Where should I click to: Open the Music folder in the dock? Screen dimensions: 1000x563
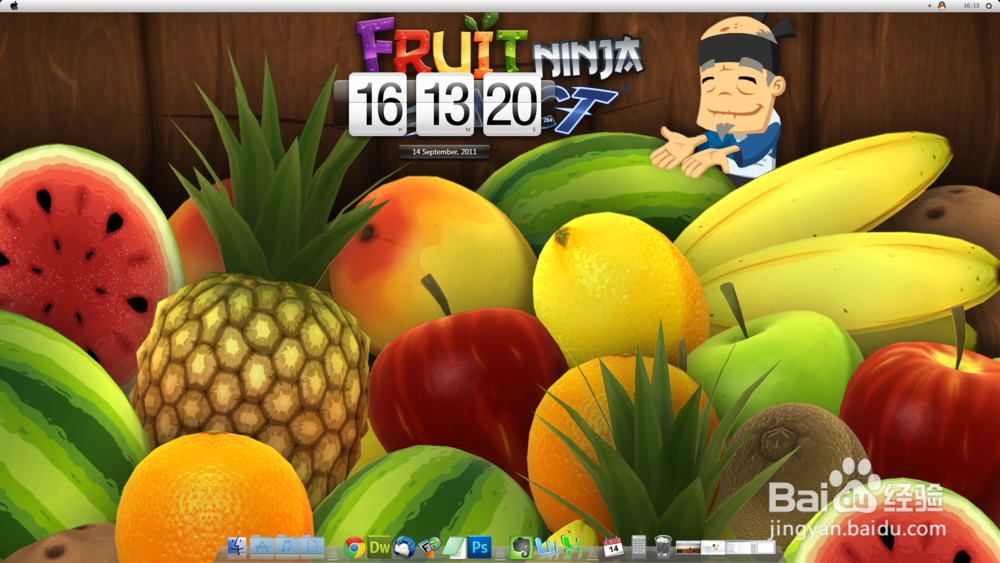(x=286, y=546)
